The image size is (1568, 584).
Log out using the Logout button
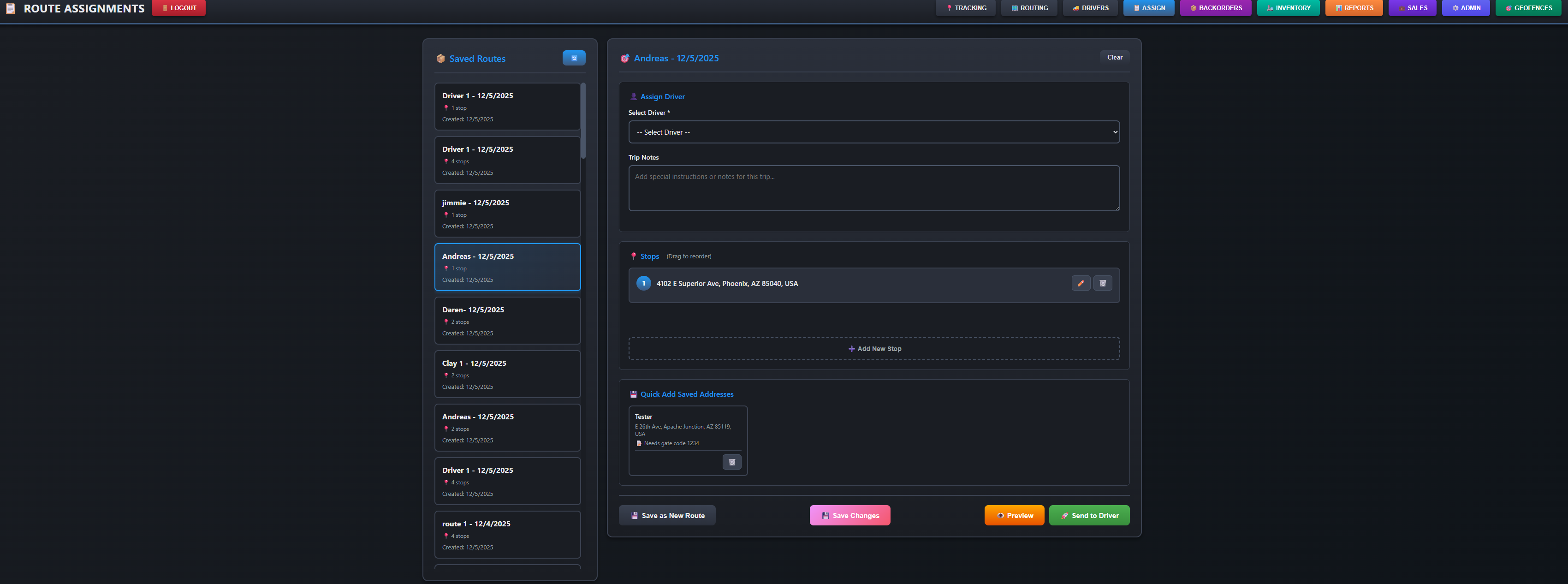coord(178,8)
